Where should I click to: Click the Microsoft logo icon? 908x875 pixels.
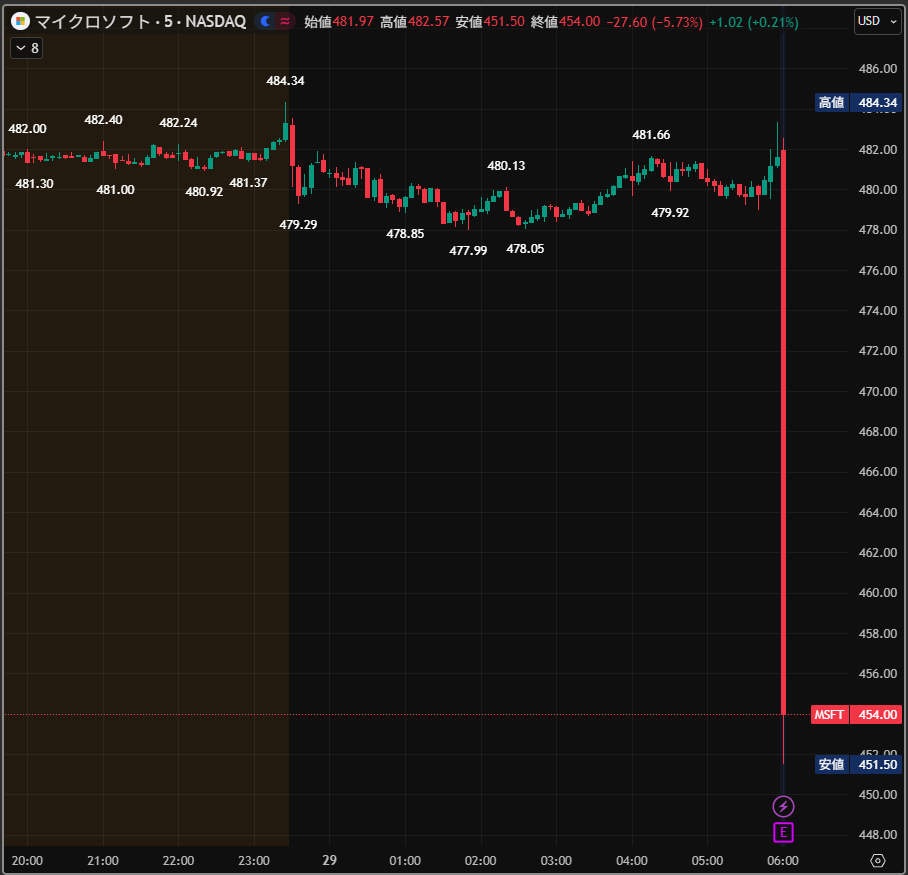point(20,21)
